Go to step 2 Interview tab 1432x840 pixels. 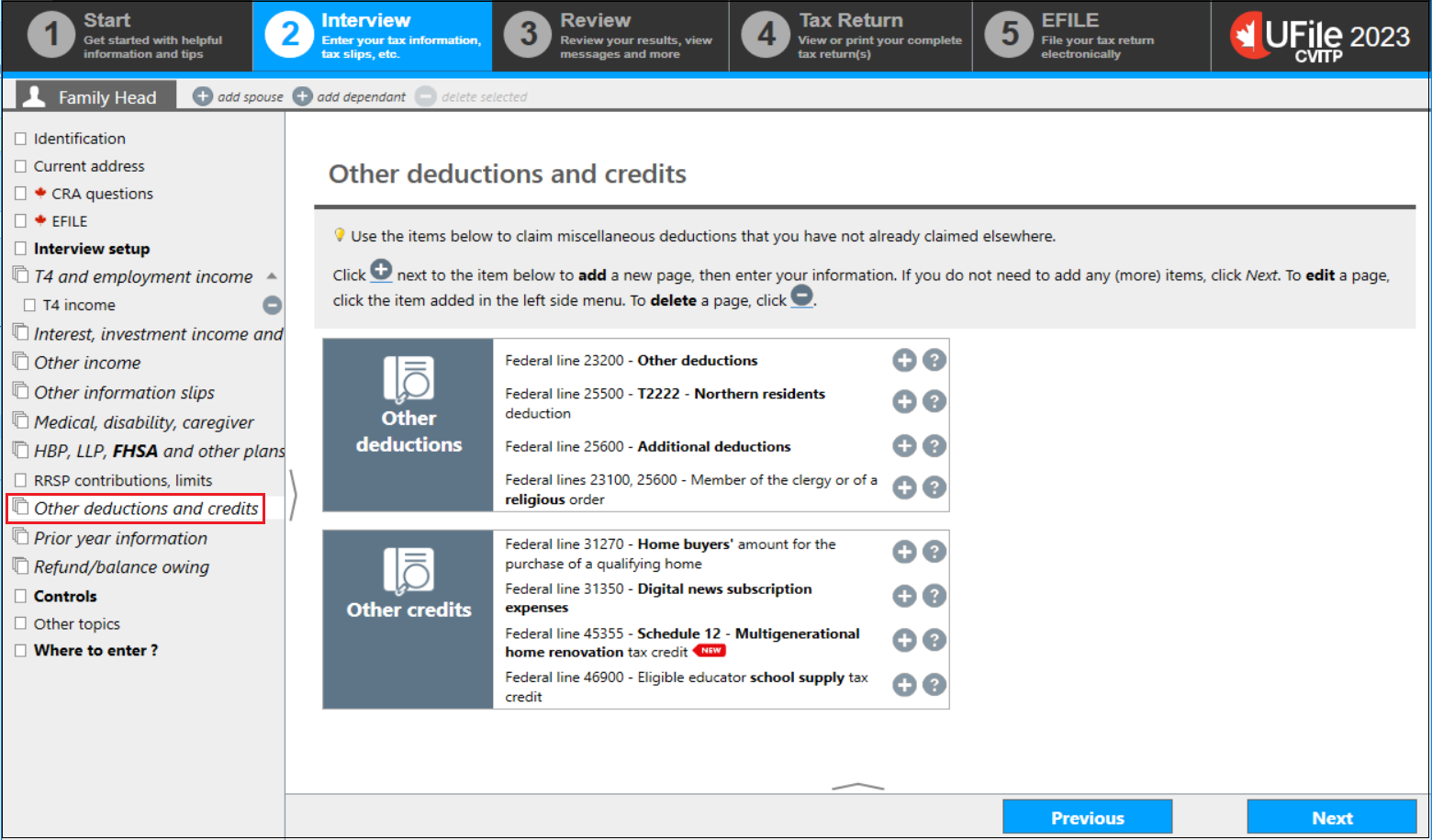click(373, 36)
